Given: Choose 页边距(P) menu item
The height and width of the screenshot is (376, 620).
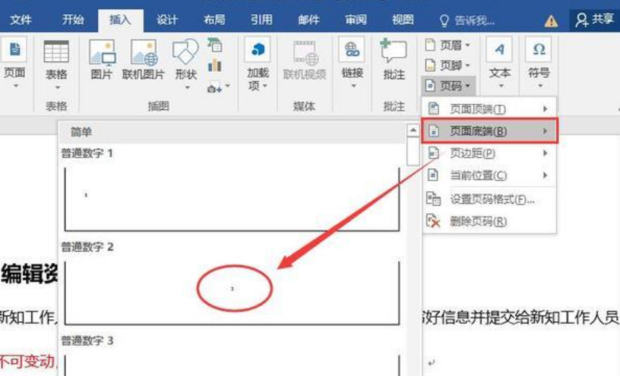Looking at the screenshot, I should pyautogui.click(x=489, y=153).
